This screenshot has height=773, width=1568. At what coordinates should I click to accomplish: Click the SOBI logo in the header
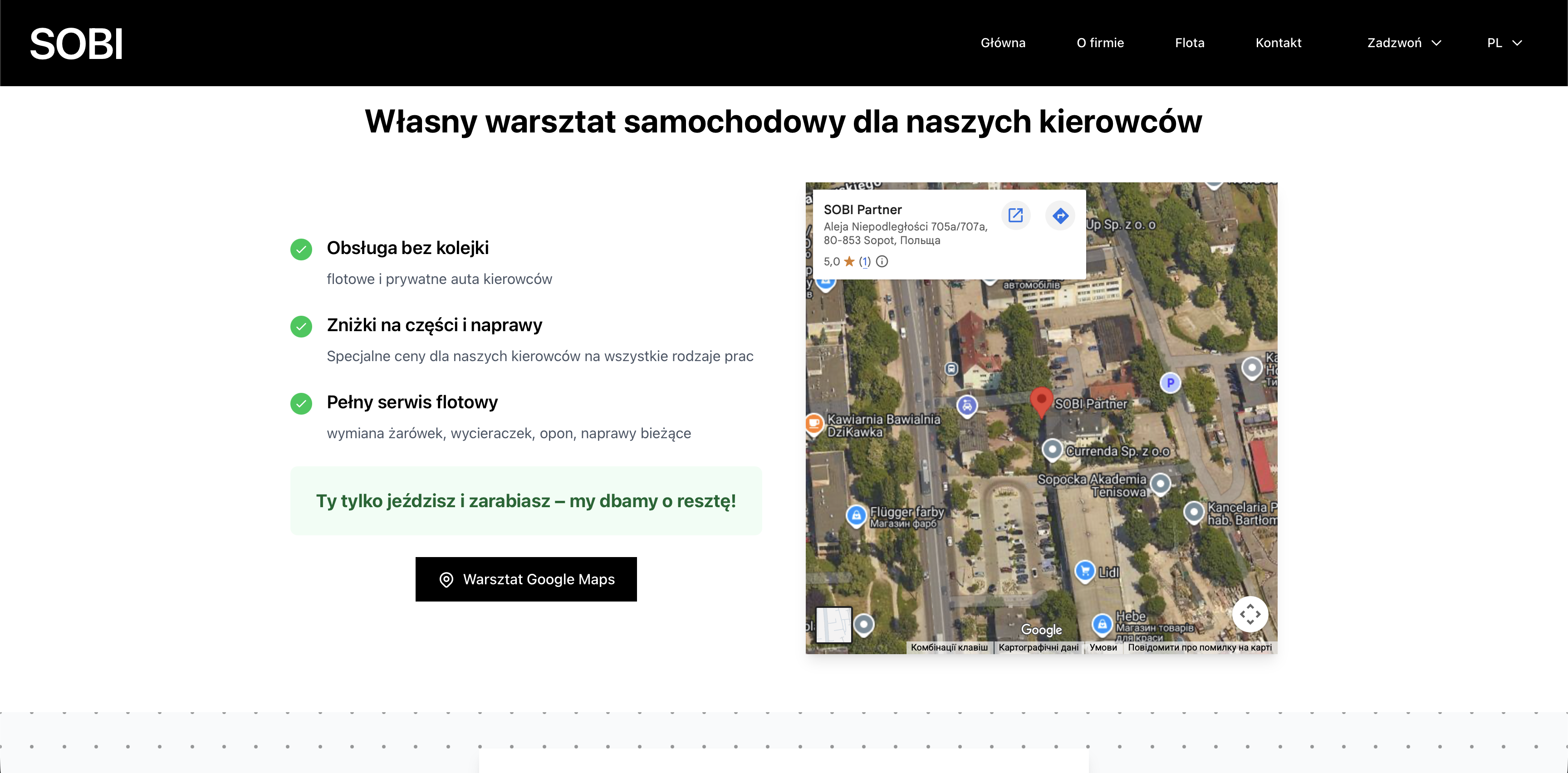click(x=76, y=44)
